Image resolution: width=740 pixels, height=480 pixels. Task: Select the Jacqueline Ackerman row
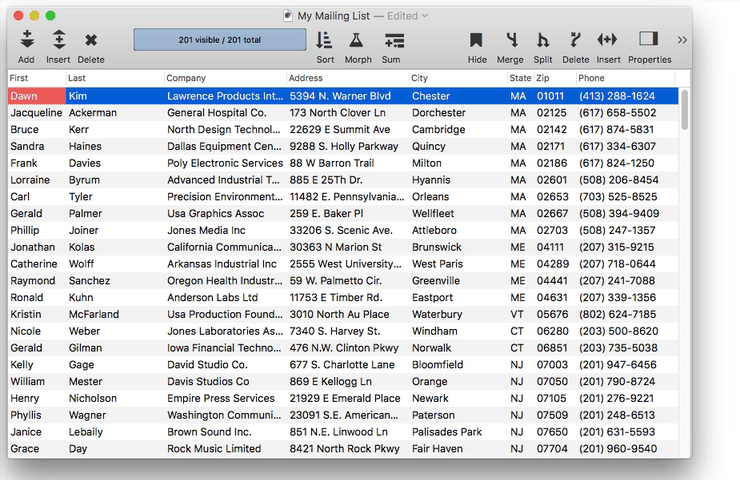200,113
